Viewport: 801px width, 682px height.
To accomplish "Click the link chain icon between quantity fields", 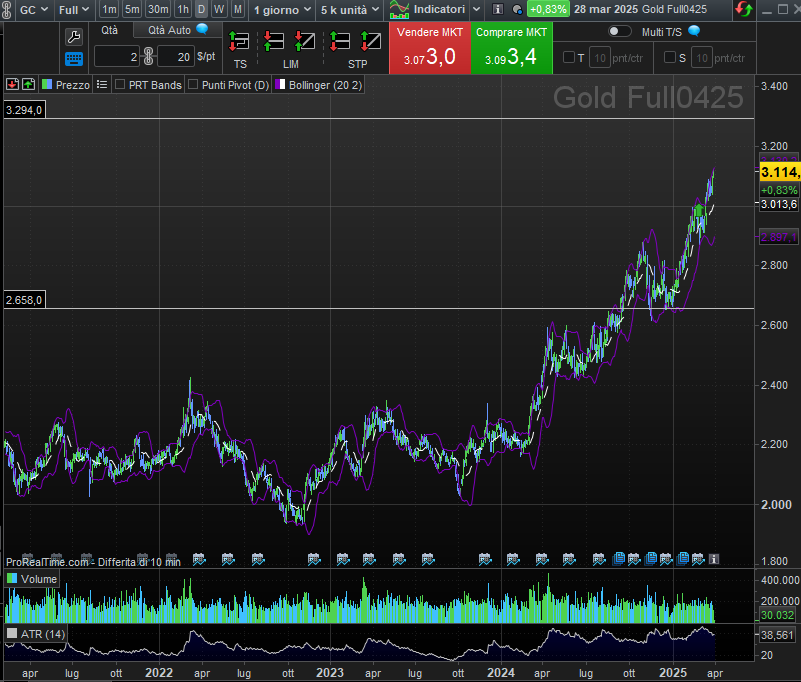I will 148,56.
